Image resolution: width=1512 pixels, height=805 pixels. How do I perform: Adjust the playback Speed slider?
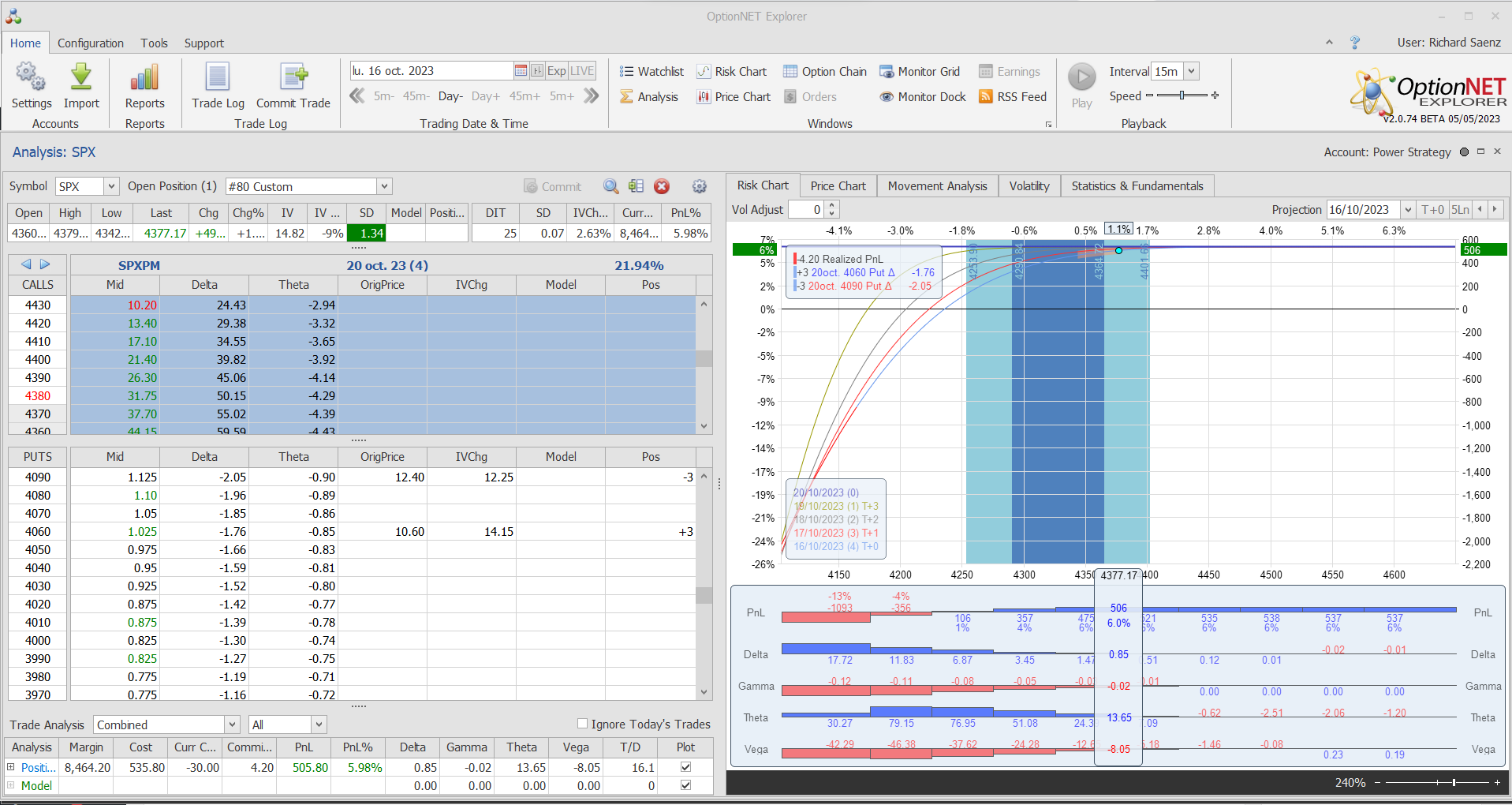[x=1182, y=95]
